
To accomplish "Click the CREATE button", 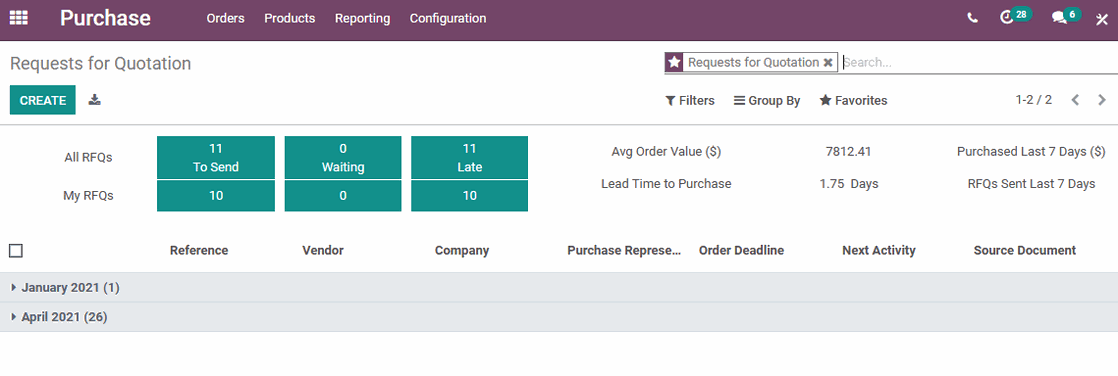I will point(43,101).
